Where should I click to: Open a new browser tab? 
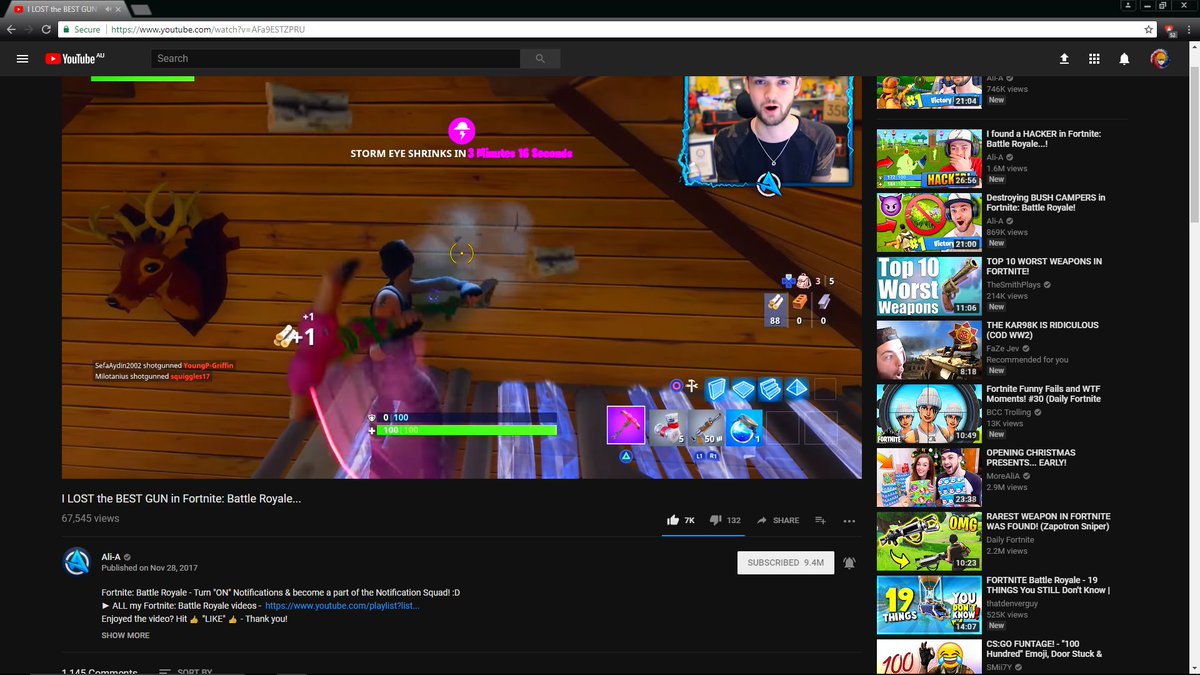(x=141, y=10)
